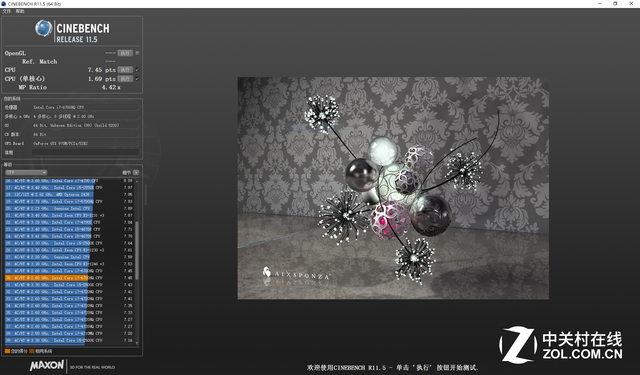Uncheck the CPU (单核心) test checkbox
Screen dimensions: 640x375
coord(137,79)
